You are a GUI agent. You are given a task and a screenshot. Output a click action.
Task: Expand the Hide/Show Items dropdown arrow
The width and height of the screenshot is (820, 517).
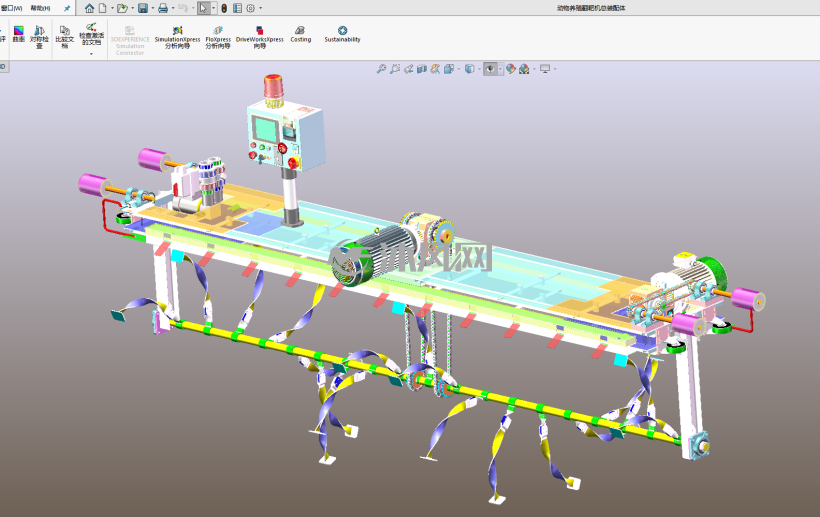(x=500, y=69)
